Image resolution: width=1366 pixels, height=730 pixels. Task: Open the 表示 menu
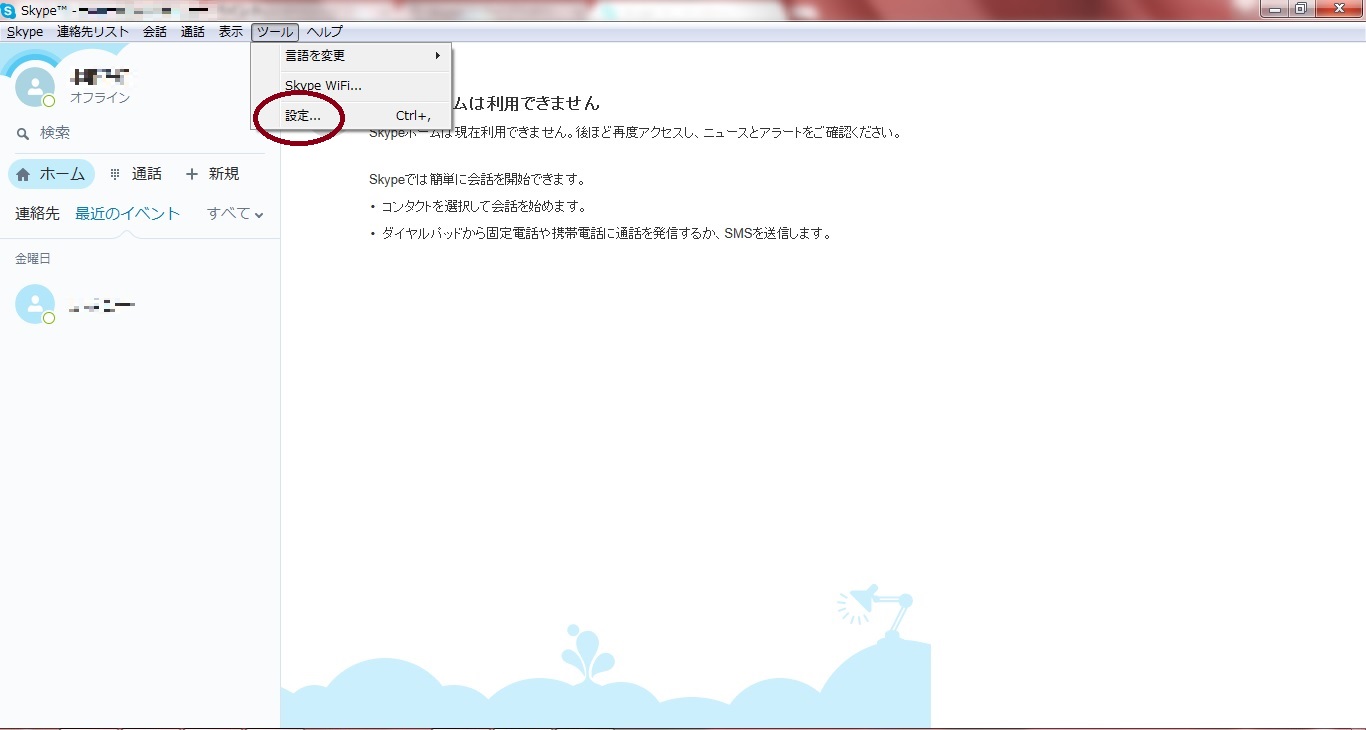(231, 32)
